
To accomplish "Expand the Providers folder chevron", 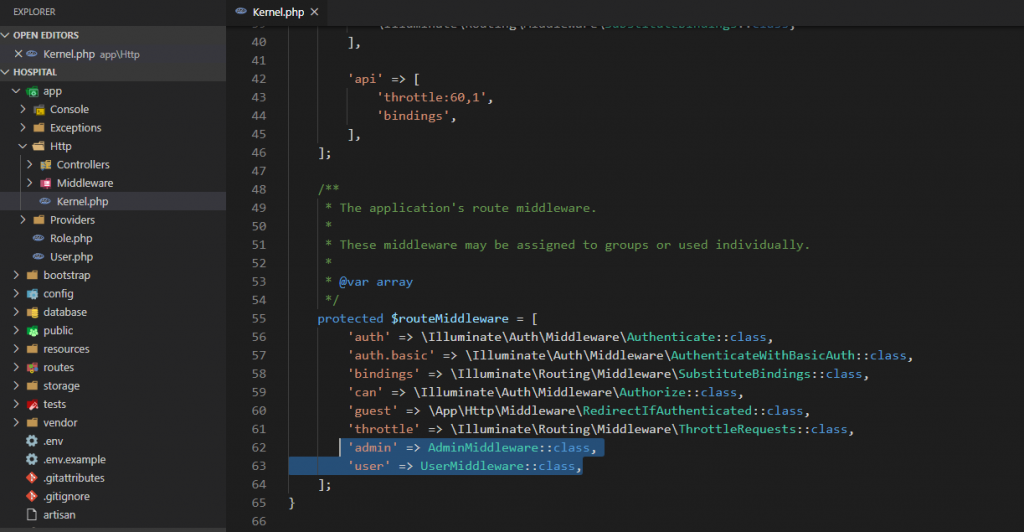I will (x=23, y=220).
